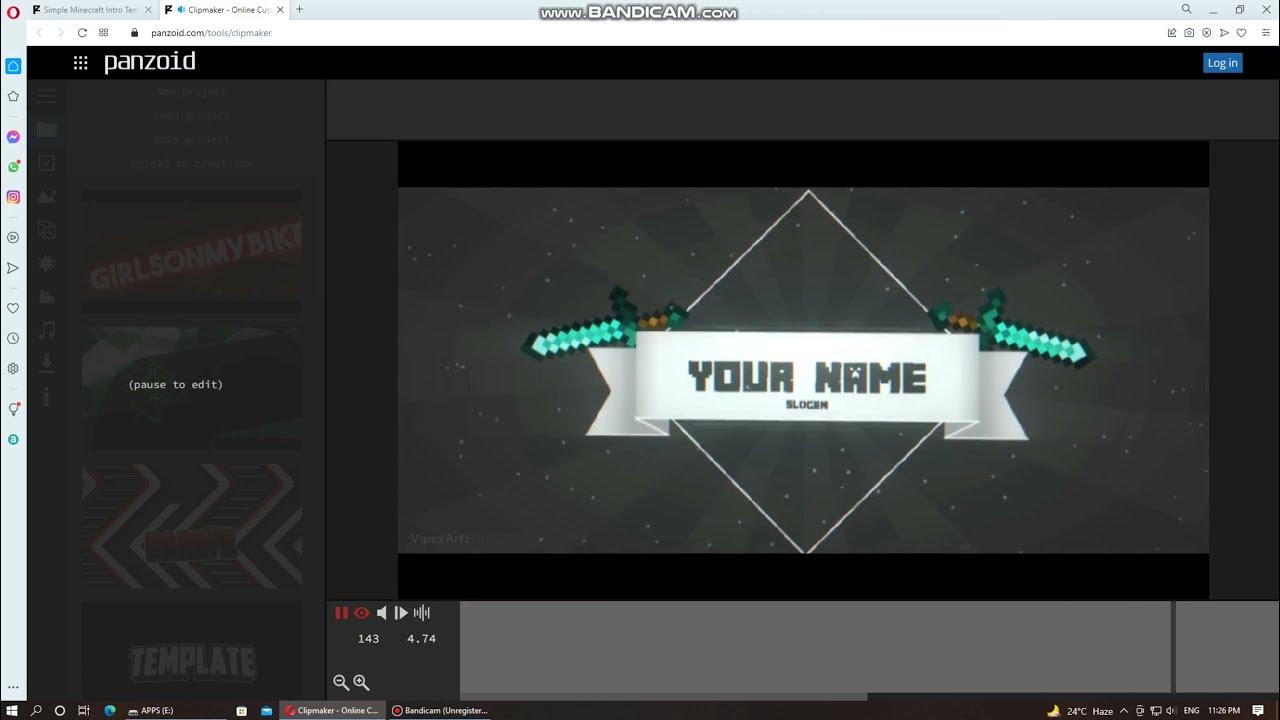Open Windows notification center
This screenshot has width=1280, height=720.
(1258, 710)
